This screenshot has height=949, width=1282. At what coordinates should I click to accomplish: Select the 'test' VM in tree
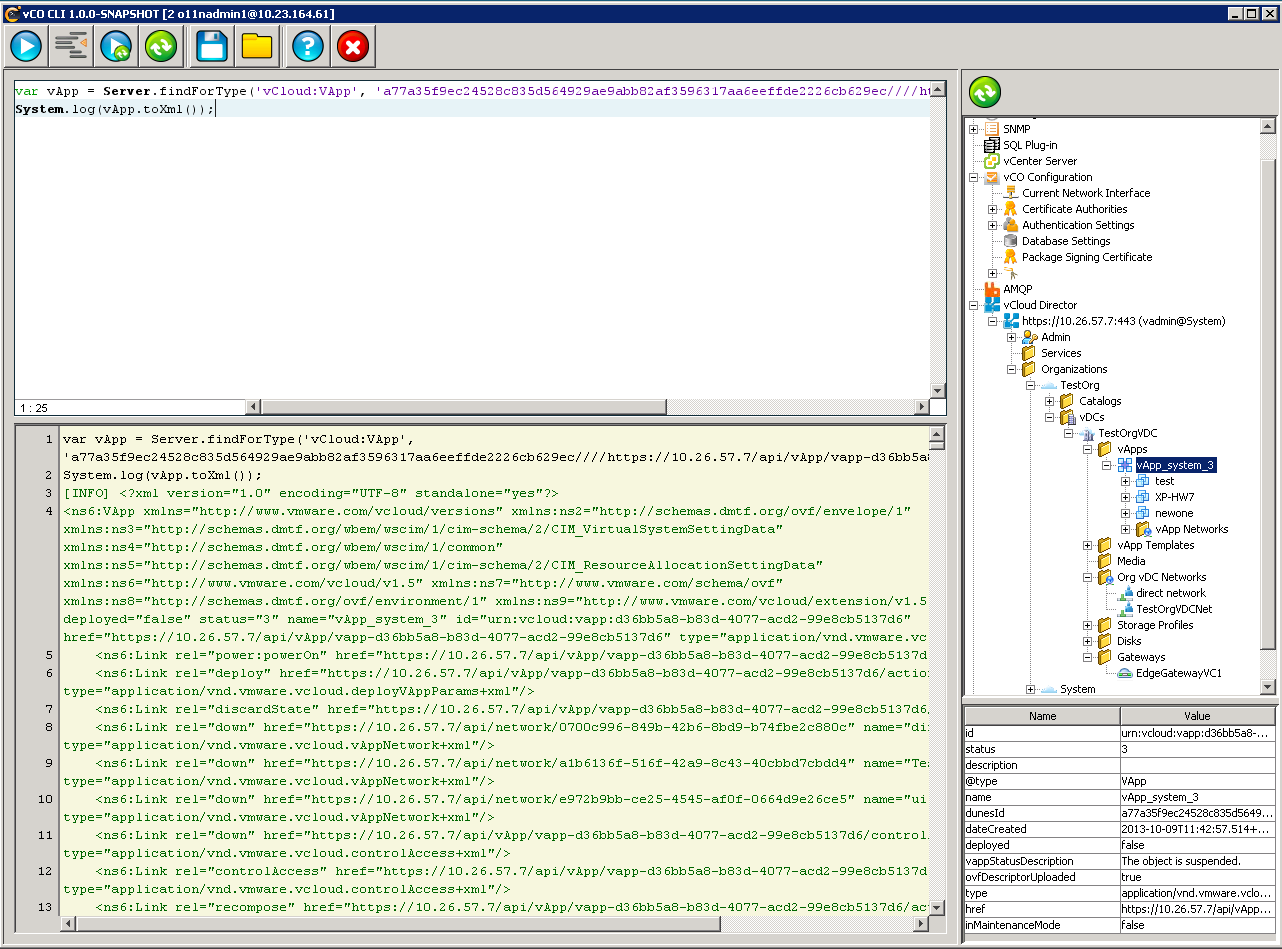coord(1164,481)
